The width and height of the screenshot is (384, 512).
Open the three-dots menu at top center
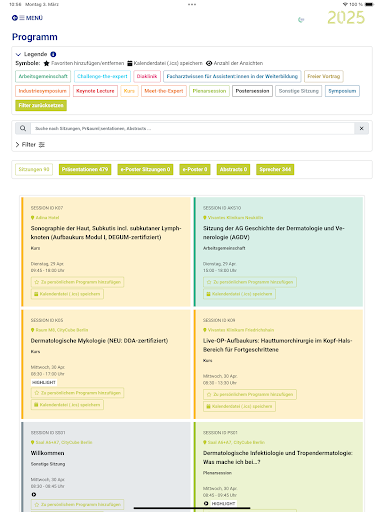(192, 5)
